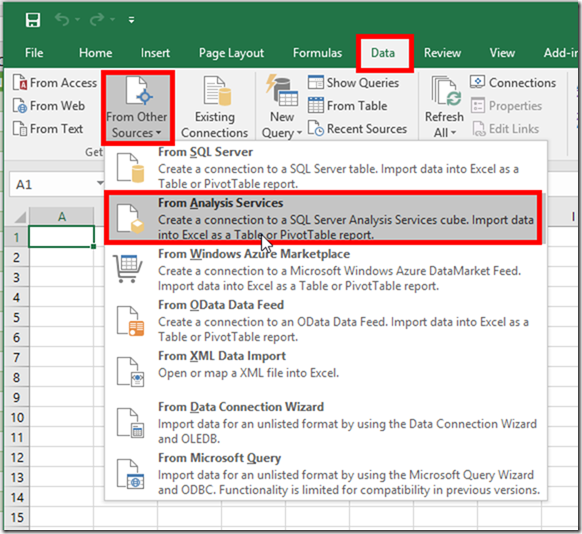
Task: Switch to the Insert tab
Action: coord(155,53)
